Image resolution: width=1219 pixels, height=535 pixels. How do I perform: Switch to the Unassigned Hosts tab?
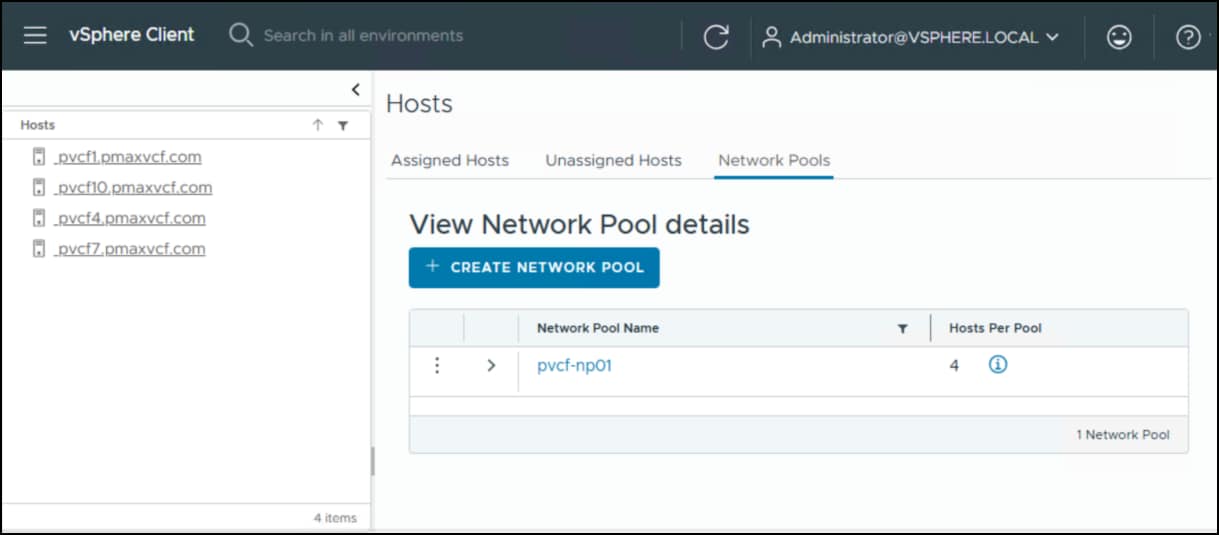(x=613, y=160)
